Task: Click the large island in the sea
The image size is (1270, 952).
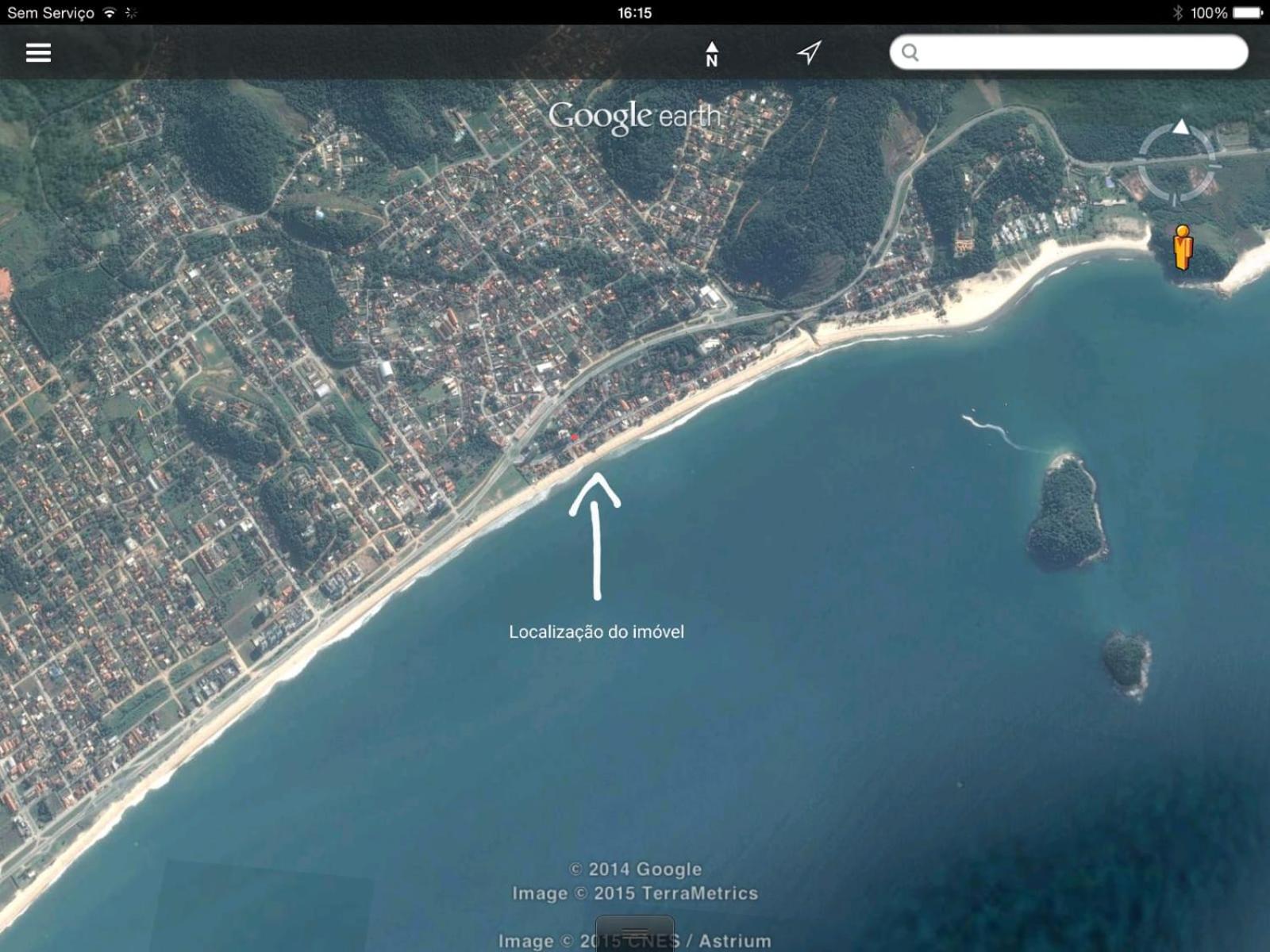Action: [x=1066, y=512]
